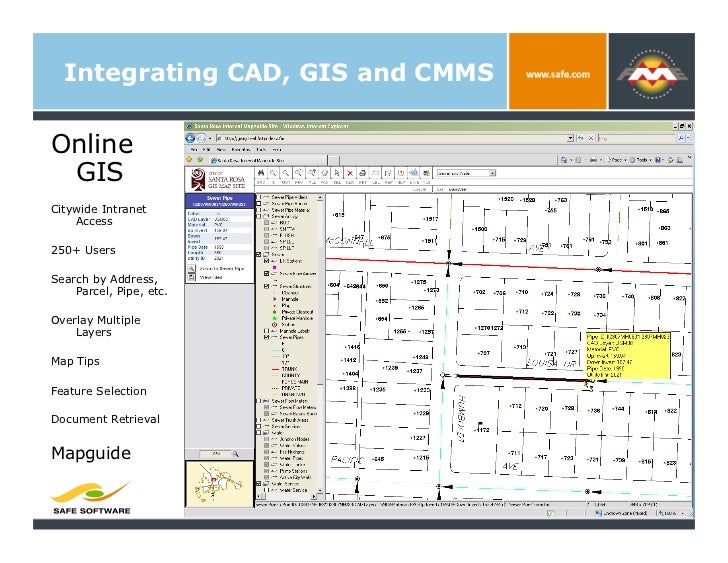728x563 pixels.
Task: Click the globe icon in map toolbar
Action: [325, 173]
